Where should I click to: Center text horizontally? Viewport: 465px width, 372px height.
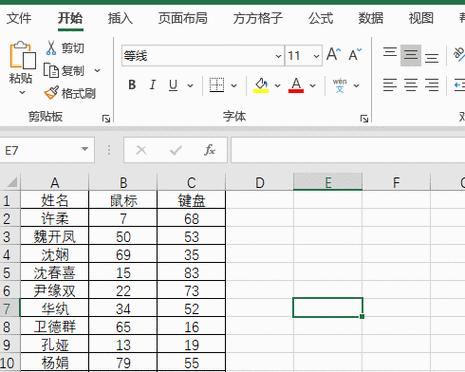[x=411, y=85]
